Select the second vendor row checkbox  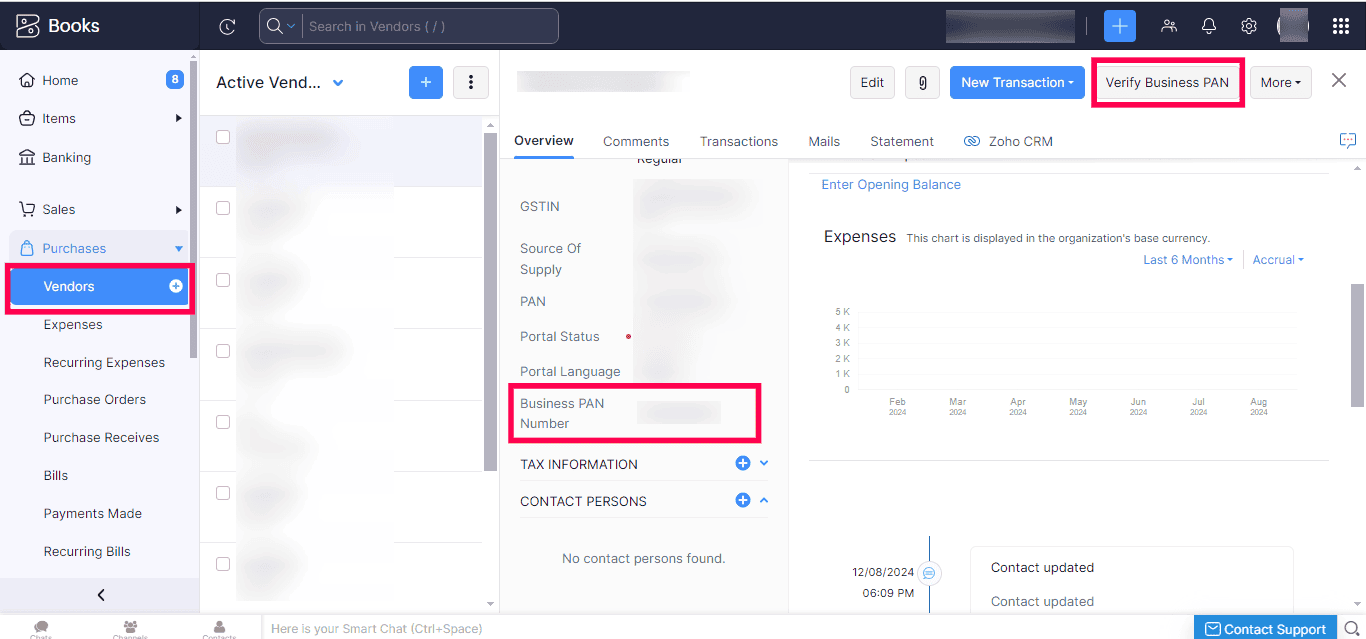223,208
